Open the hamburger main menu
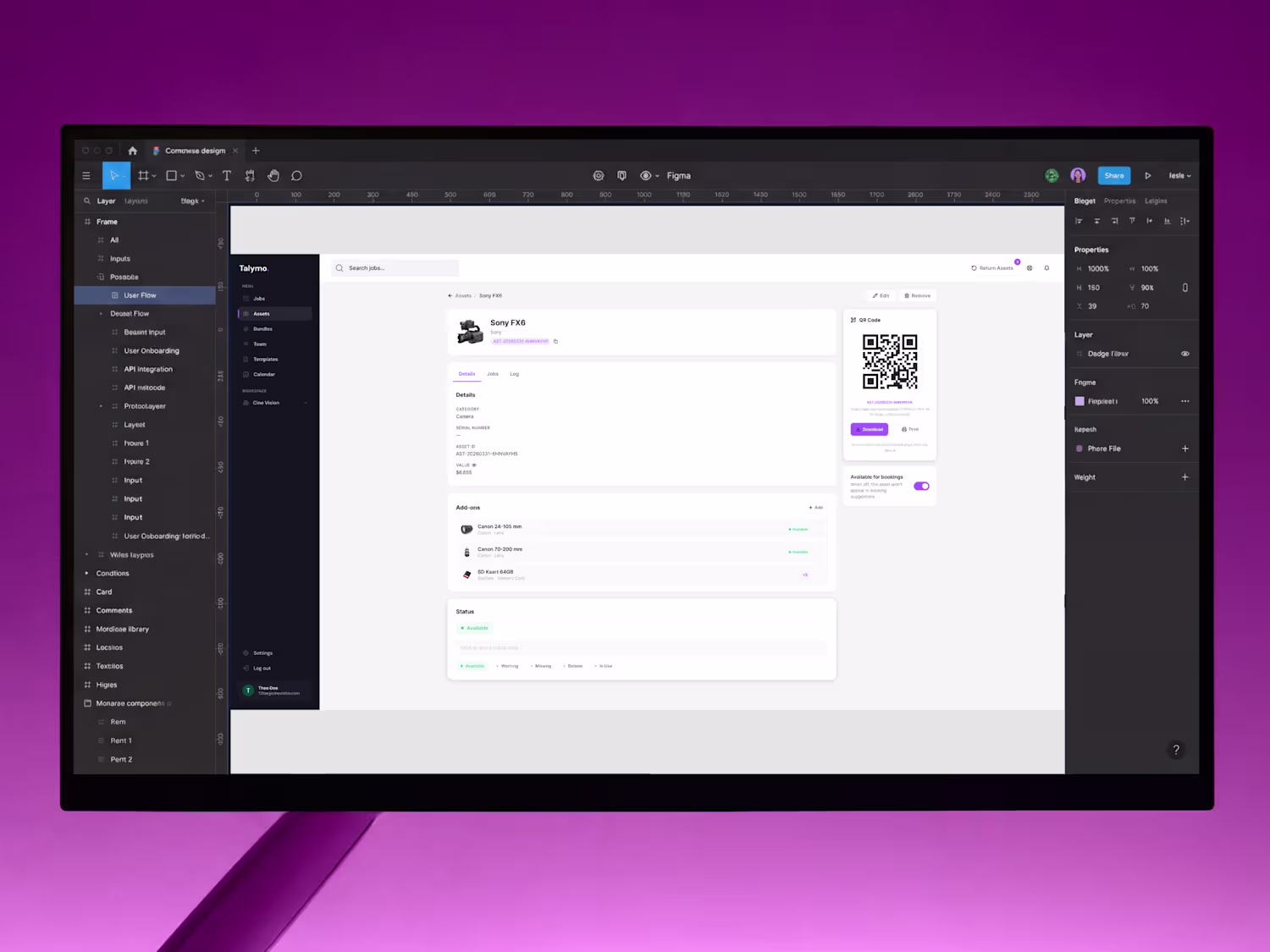The image size is (1270, 952). click(x=86, y=176)
